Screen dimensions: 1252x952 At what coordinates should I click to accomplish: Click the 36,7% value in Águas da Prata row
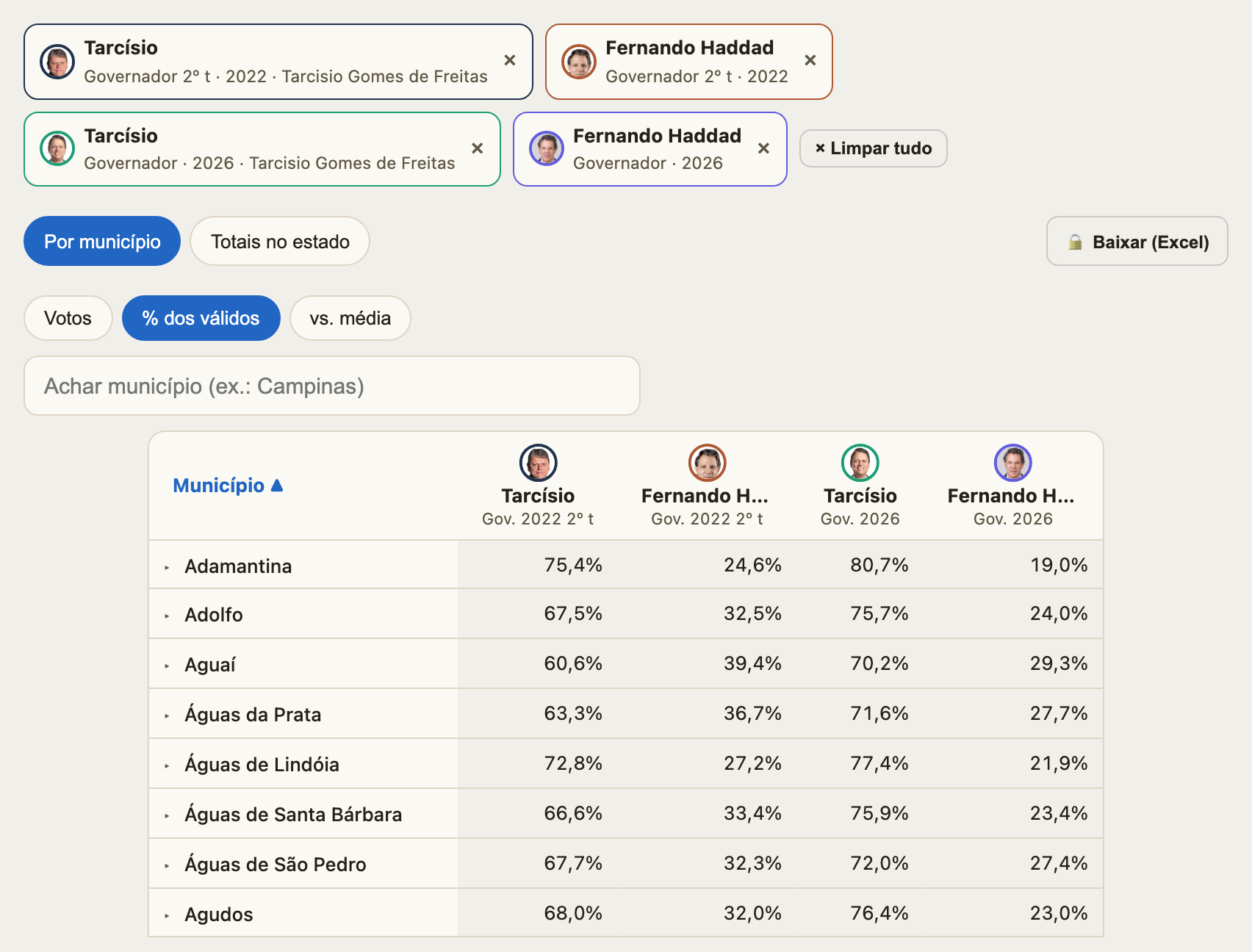pyautogui.click(x=752, y=713)
